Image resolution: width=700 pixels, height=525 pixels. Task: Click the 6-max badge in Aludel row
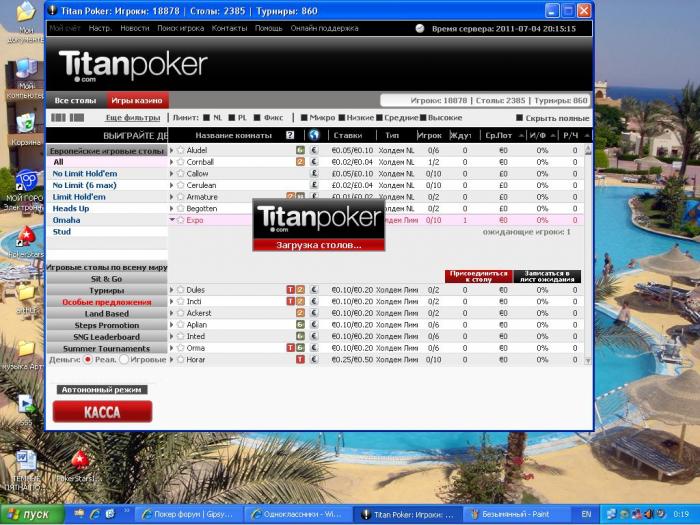(300, 150)
